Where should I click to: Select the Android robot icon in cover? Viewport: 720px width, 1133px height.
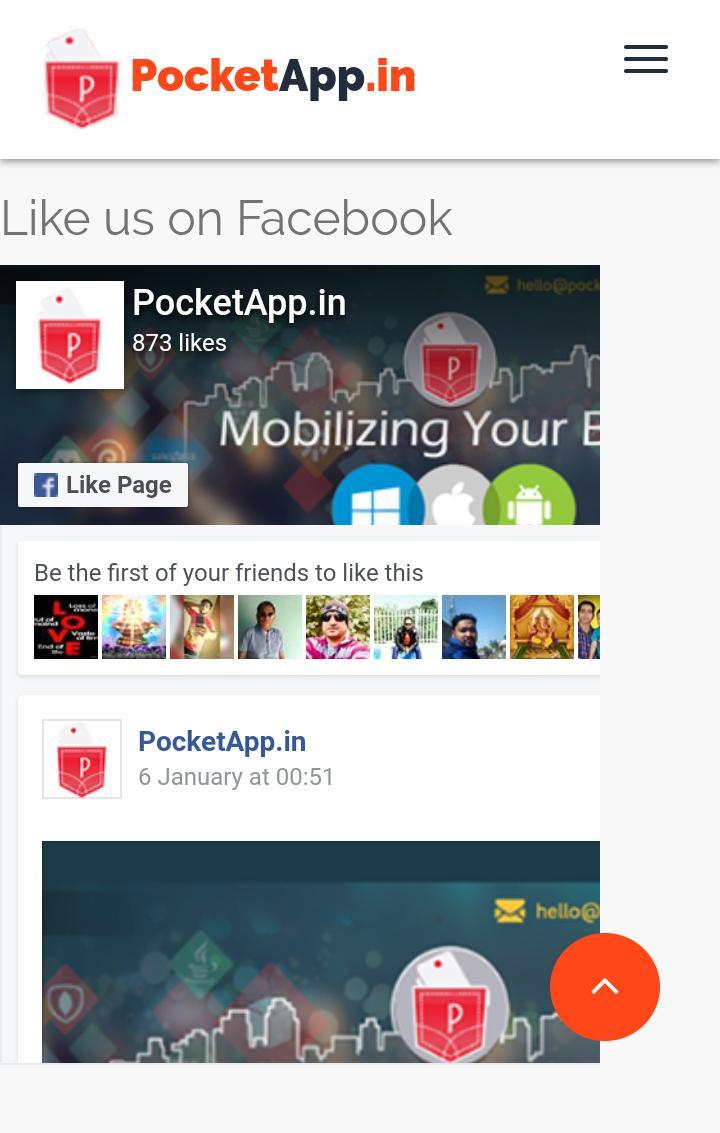coord(529,496)
